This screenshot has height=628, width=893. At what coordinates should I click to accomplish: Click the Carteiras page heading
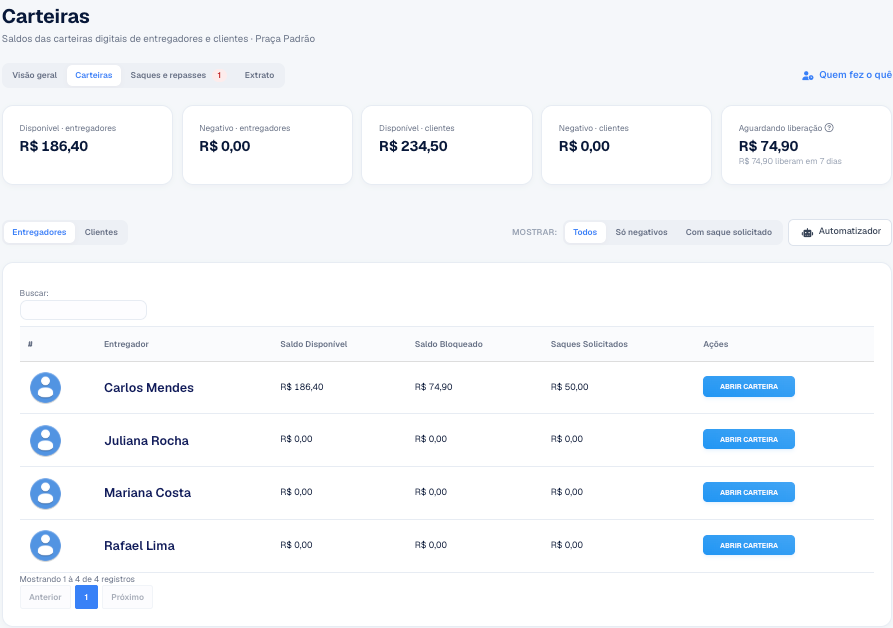pyautogui.click(x=46, y=17)
